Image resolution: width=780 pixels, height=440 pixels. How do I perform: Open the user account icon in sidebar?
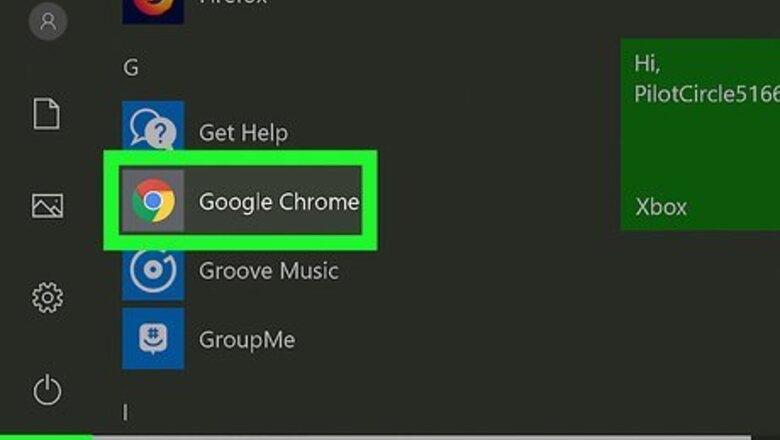click(48, 21)
